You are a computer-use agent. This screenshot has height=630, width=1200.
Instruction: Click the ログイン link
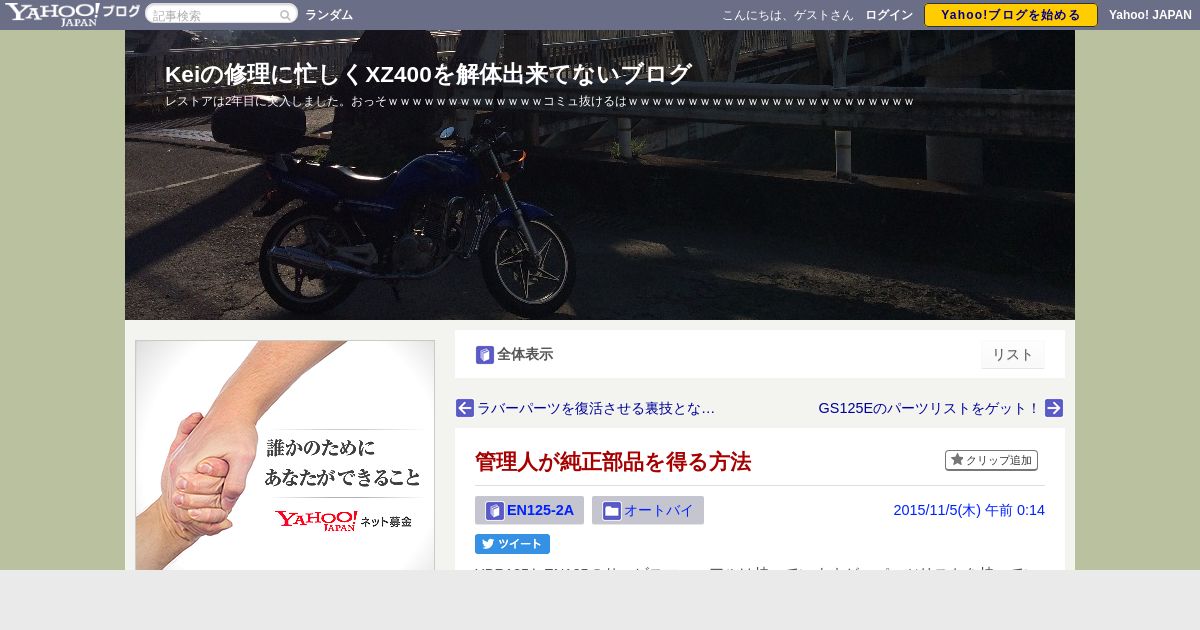click(889, 15)
